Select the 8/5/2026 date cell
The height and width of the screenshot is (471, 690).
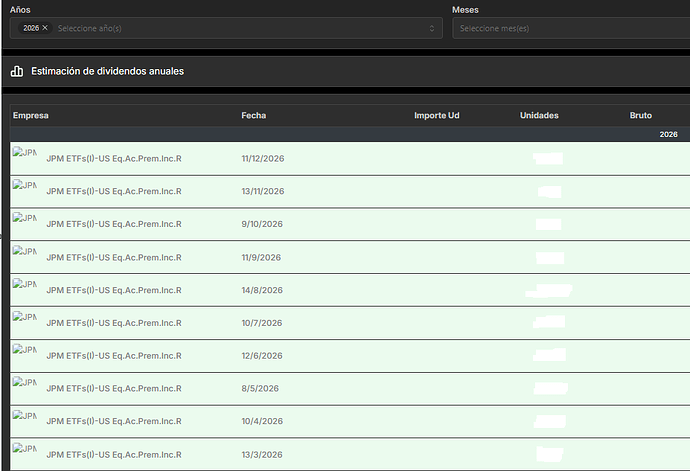(x=260, y=389)
